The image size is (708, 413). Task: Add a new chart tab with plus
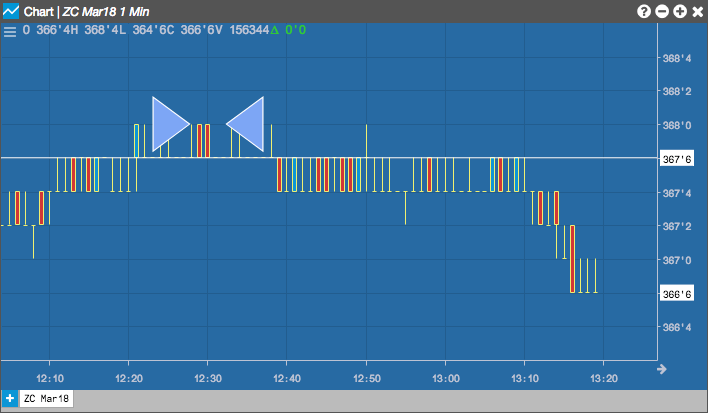(x=9, y=399)
